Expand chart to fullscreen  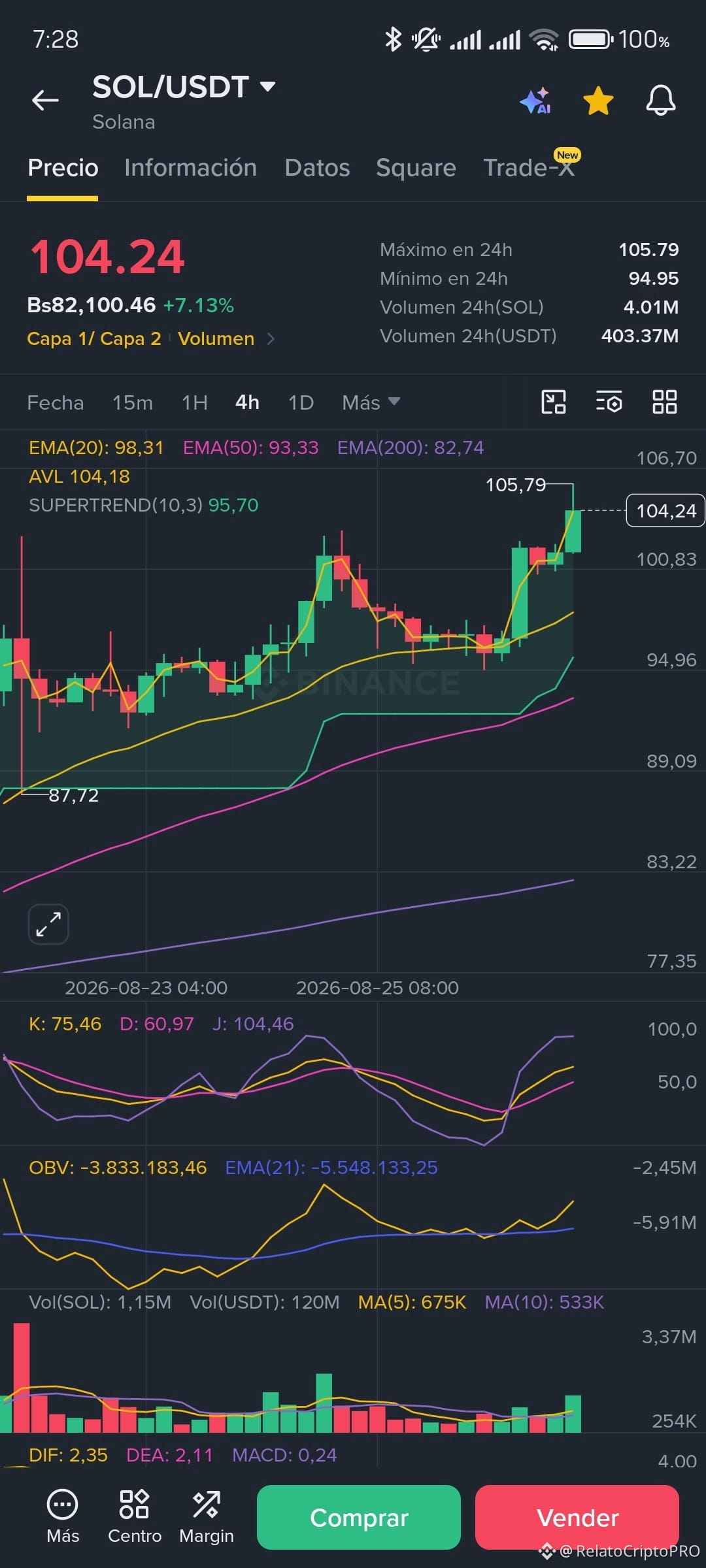pos(48,924)
